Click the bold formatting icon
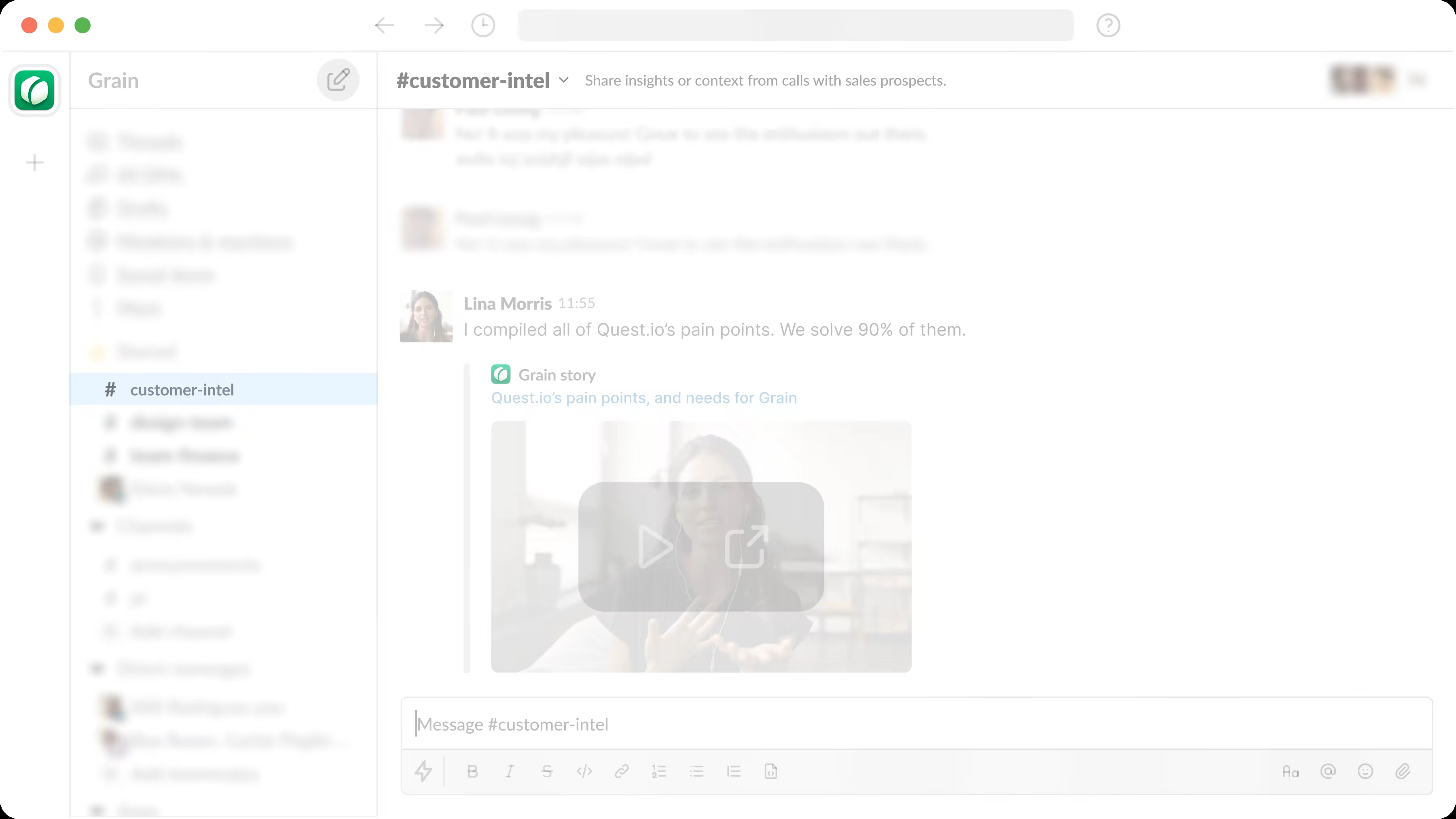1456x819 pixels. [472, 772]
